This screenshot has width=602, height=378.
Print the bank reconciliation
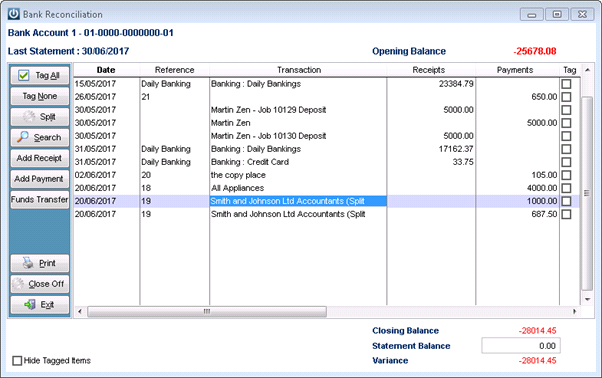[x=40, y=263]
